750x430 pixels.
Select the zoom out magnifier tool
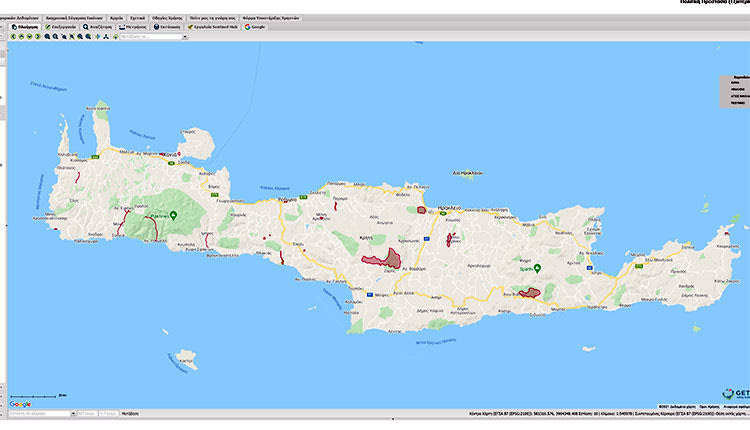[x=55, y=36]
